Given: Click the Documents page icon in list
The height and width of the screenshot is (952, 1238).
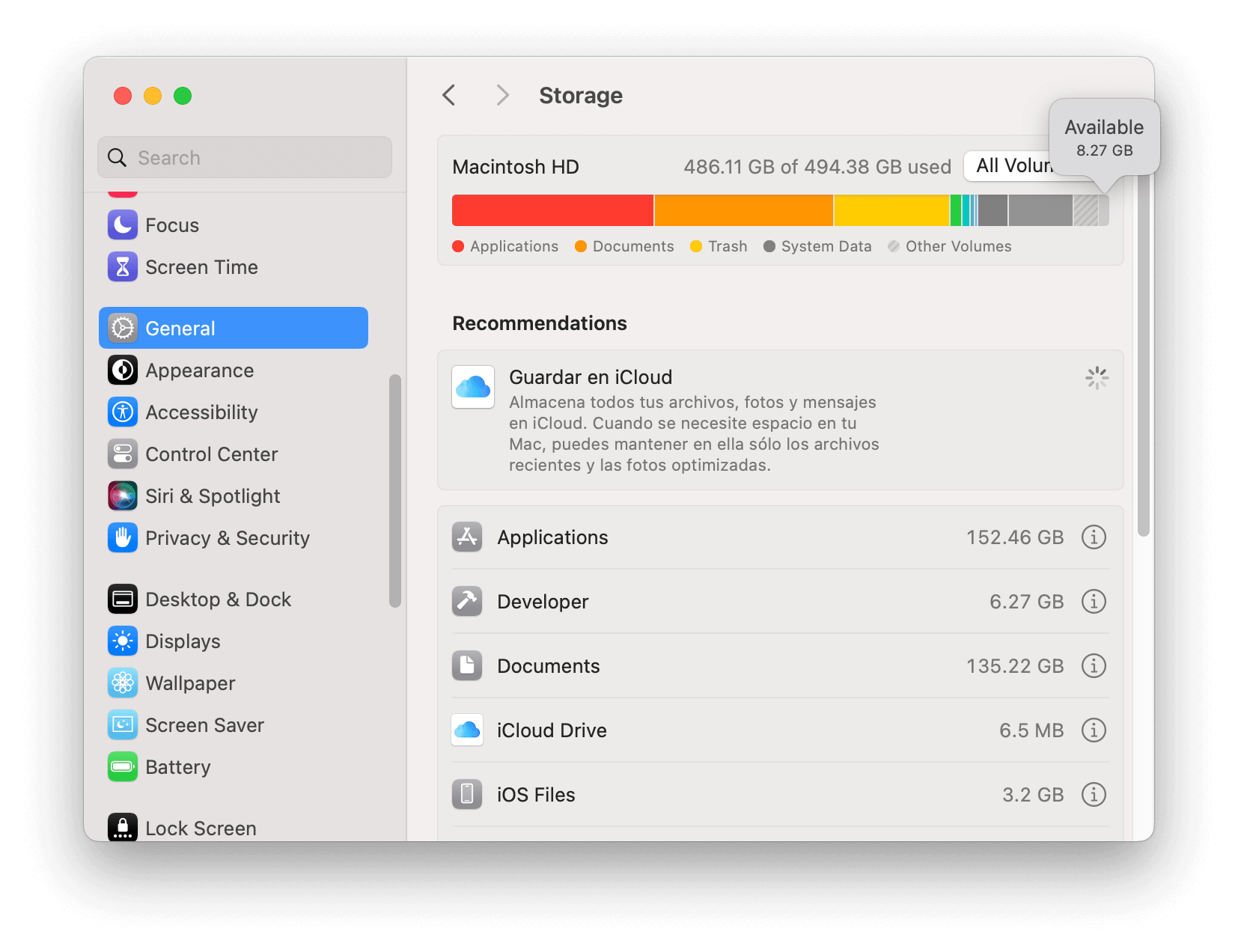Looking at the screenshot, I should [x=467, y=665].
